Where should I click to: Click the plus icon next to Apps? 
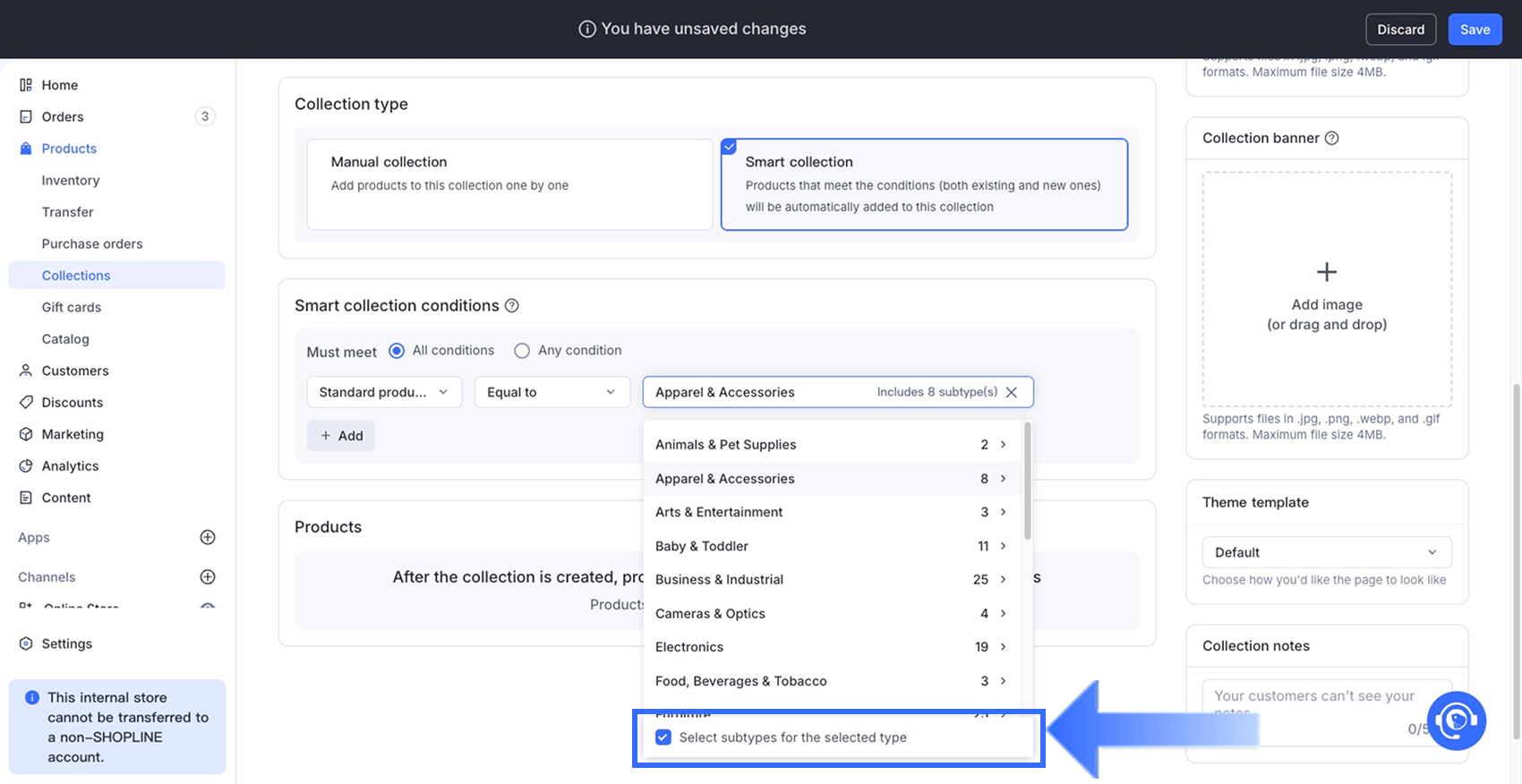click(x=208, y=537)
